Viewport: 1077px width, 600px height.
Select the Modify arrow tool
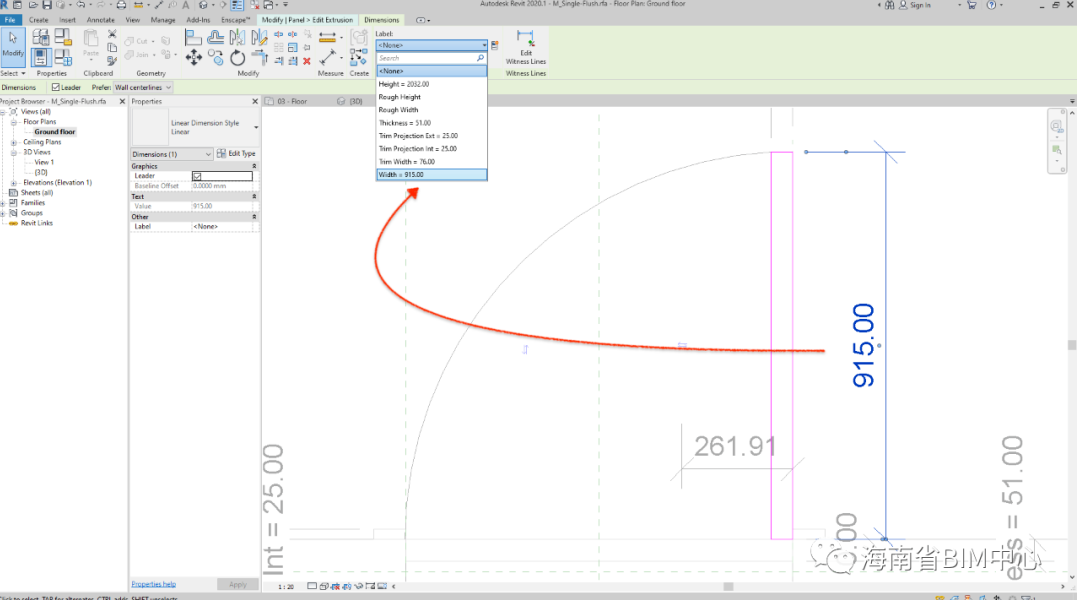[x=13, y=44]
